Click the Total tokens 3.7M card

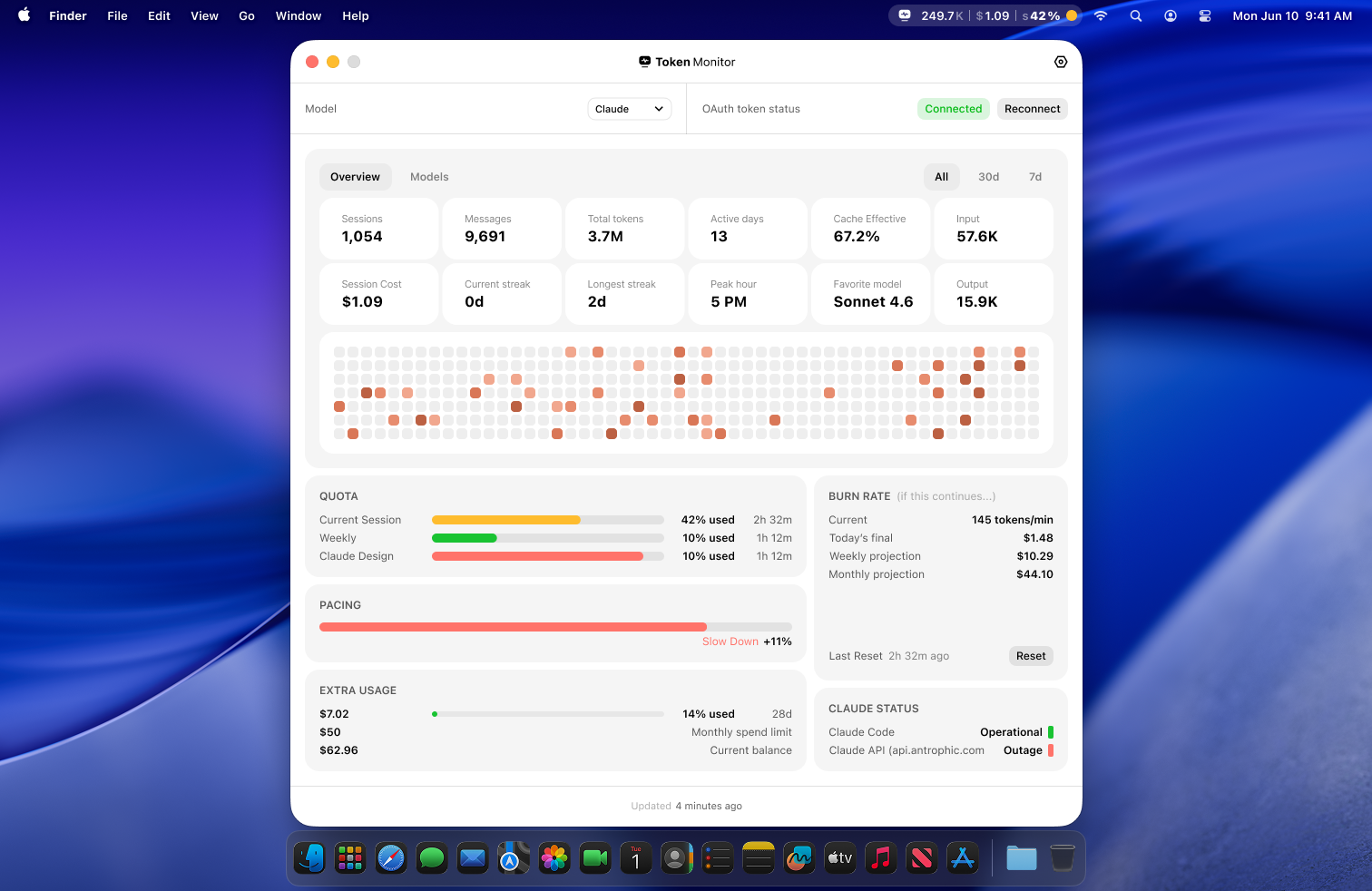pos(625,229)
